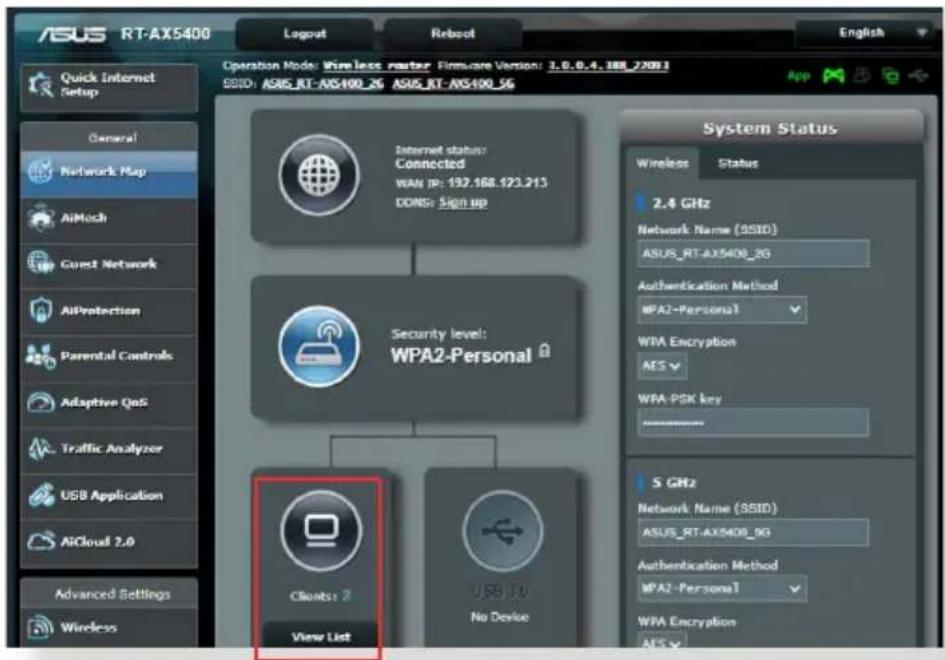
Task: Click the firmware version link
Action: [609, 65]
